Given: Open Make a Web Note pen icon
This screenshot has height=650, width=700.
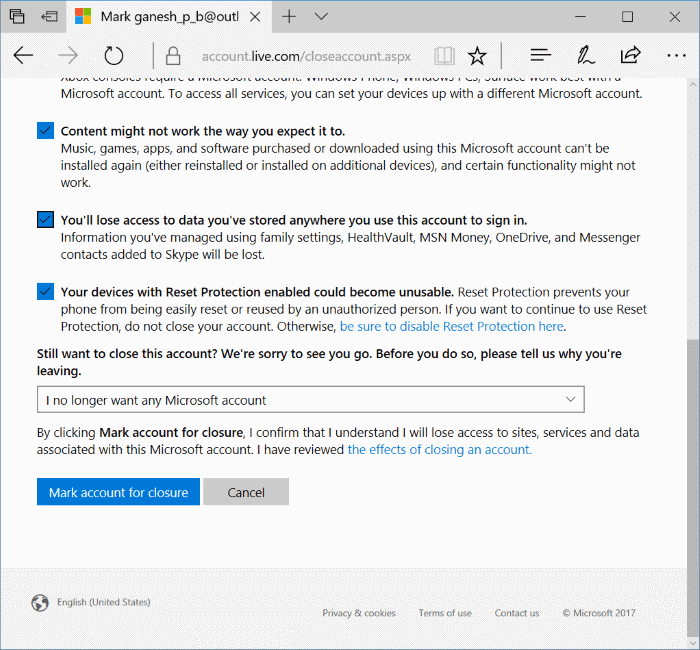Looking at the screenshot, I should click(586, 55).
